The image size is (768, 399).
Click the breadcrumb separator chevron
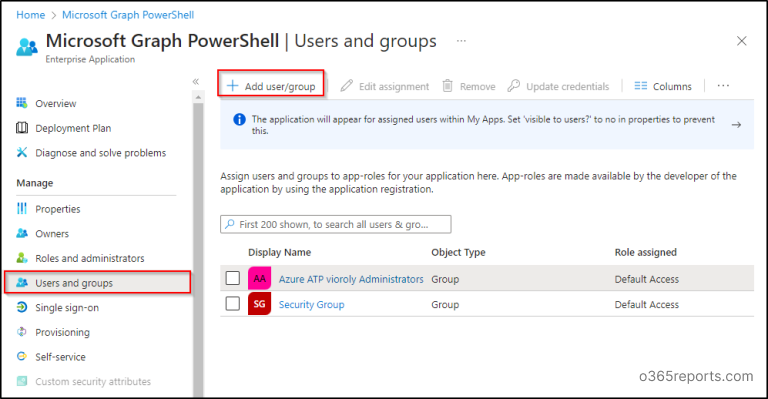point(53,16)
